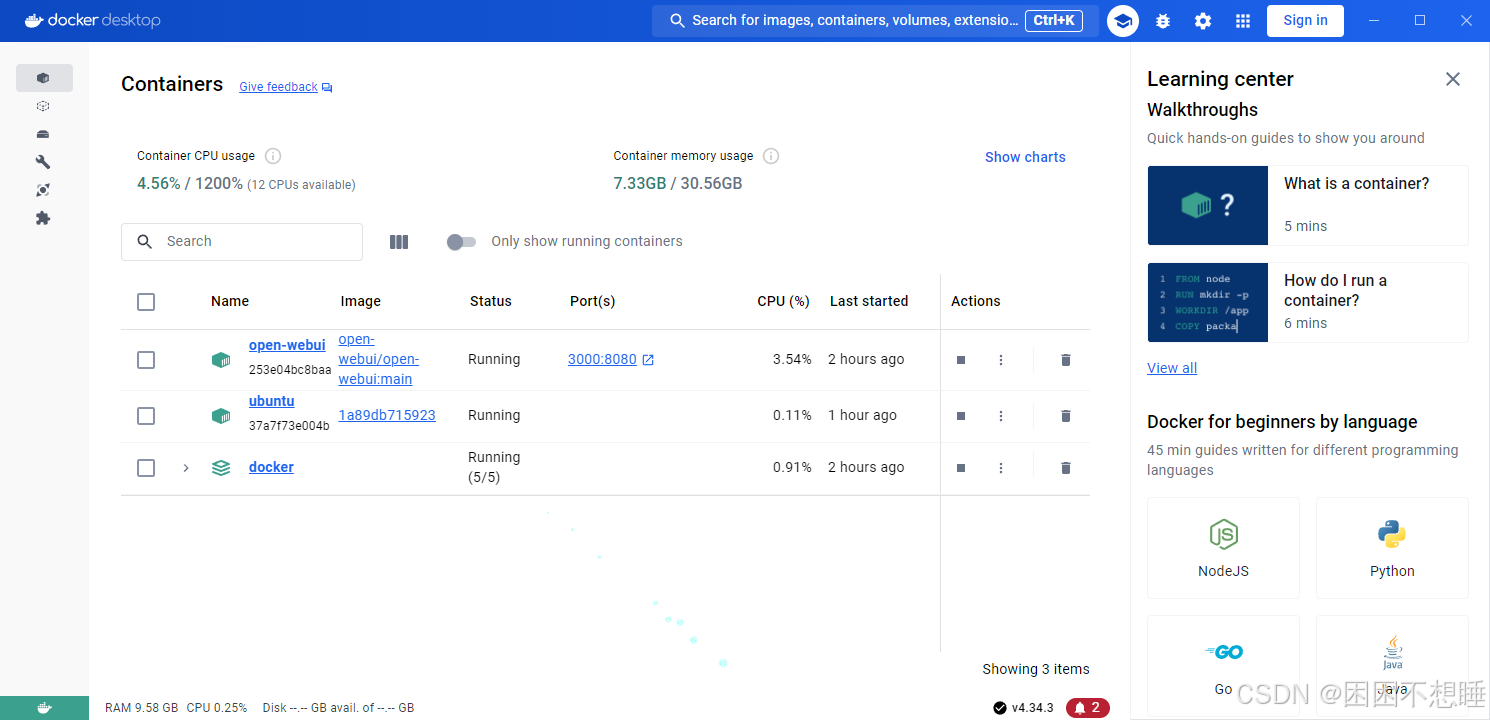
Task: Open the 3000:8080 port link
Action: point(602,359)
